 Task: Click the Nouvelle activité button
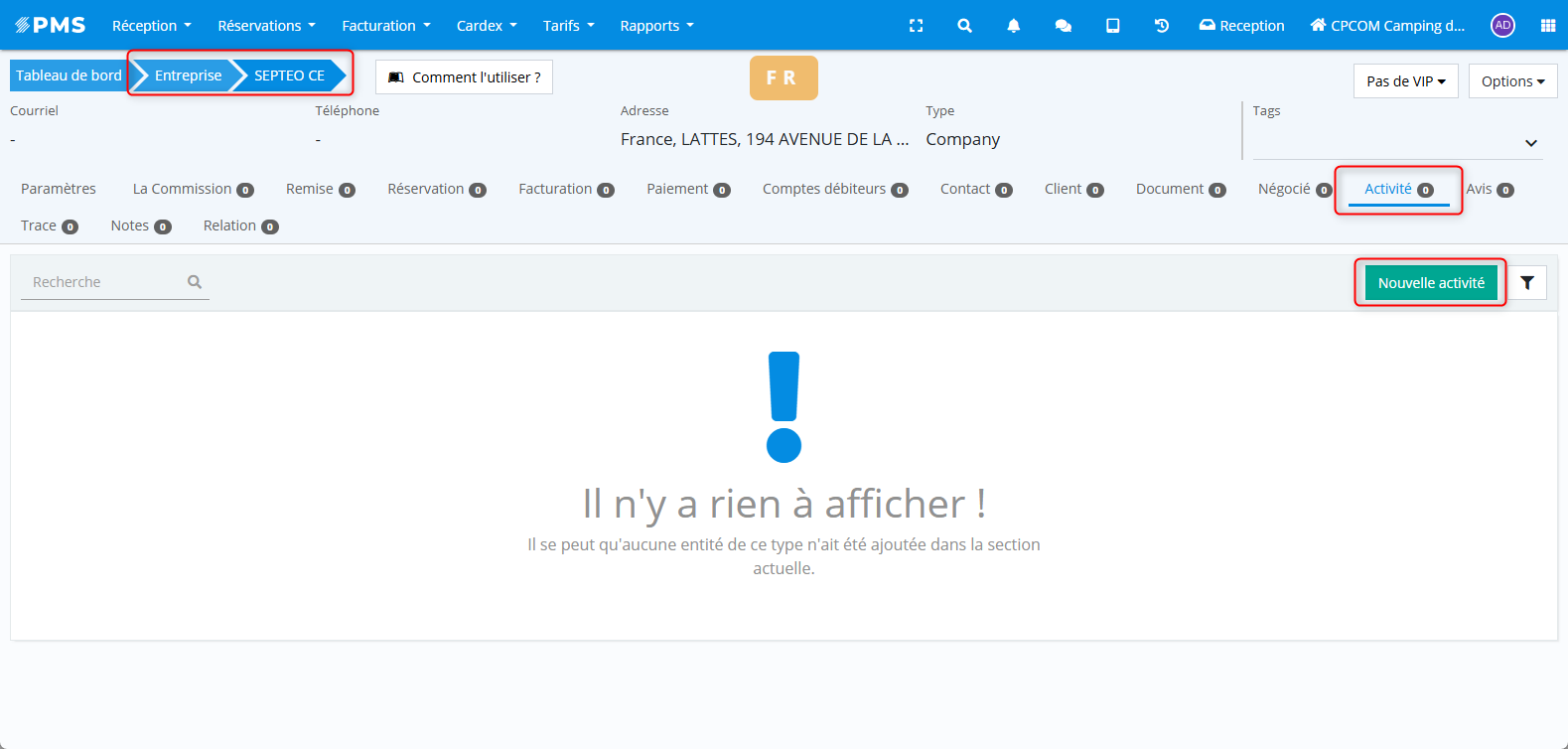(1430, 283)
